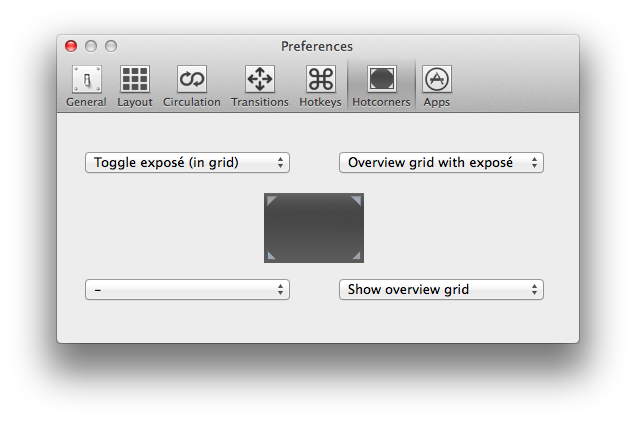636x422 pixels.
Task: Minimize the Preferences window
Action: [91, 46]
